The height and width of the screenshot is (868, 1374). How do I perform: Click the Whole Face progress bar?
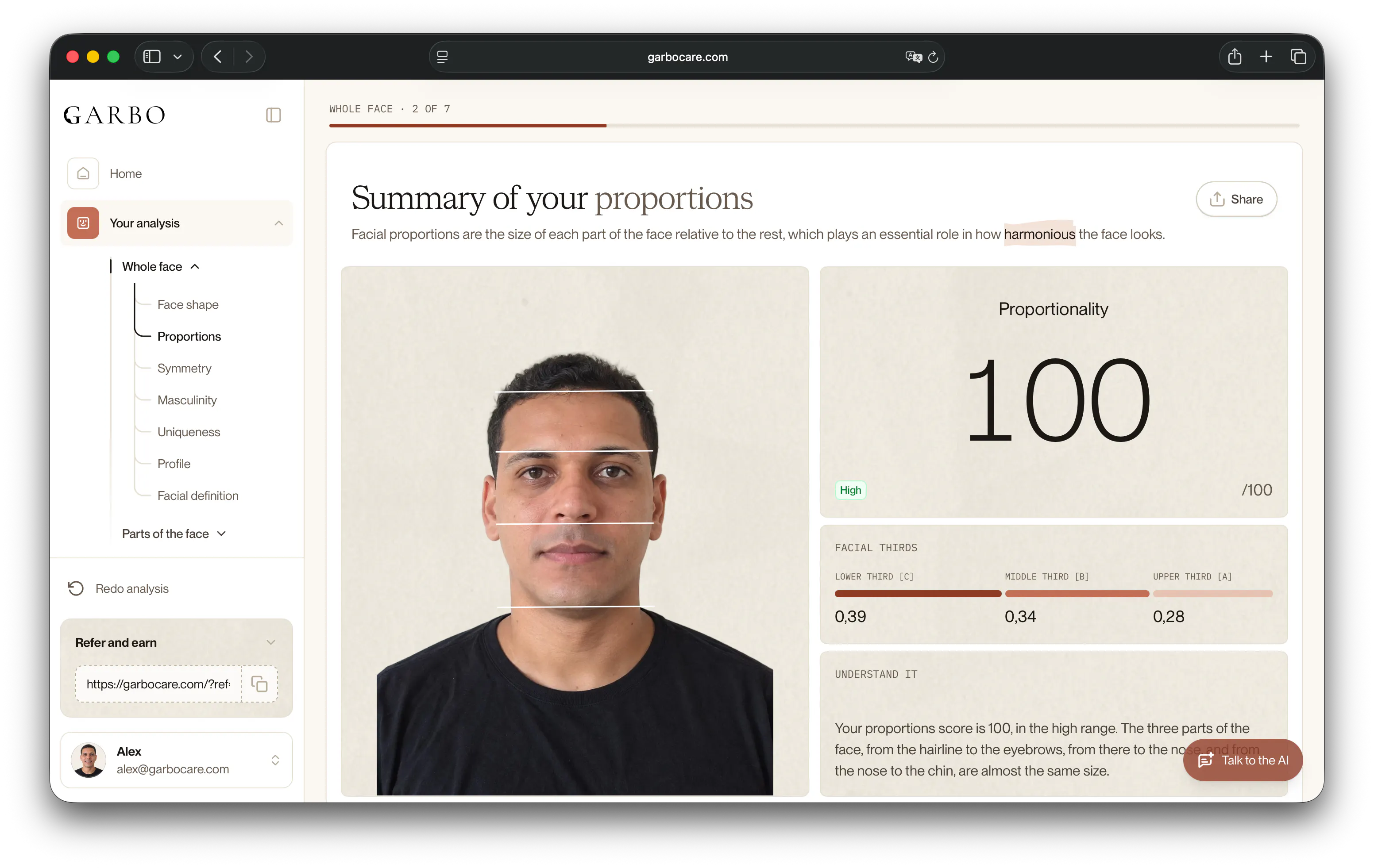tap(814, 126)
